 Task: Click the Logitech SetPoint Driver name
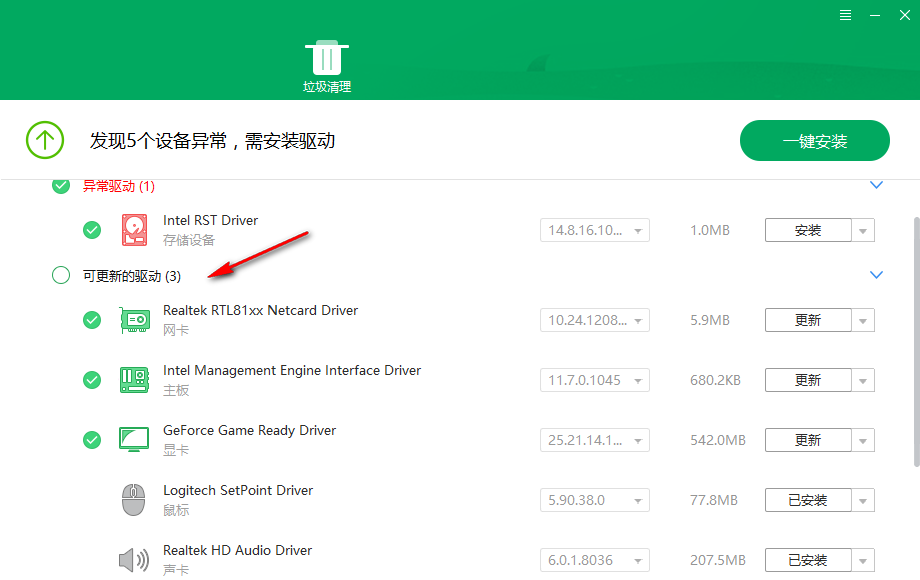(238, 490)
